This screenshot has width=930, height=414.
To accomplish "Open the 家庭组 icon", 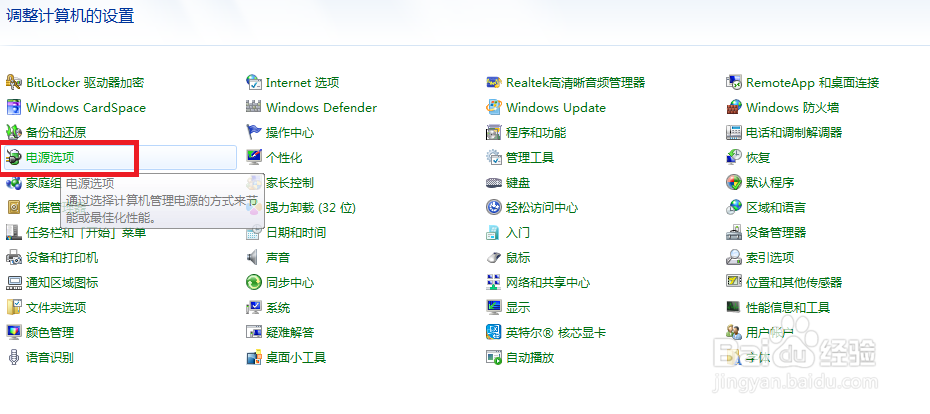I will pyautogui.click(x=14, y=182).
